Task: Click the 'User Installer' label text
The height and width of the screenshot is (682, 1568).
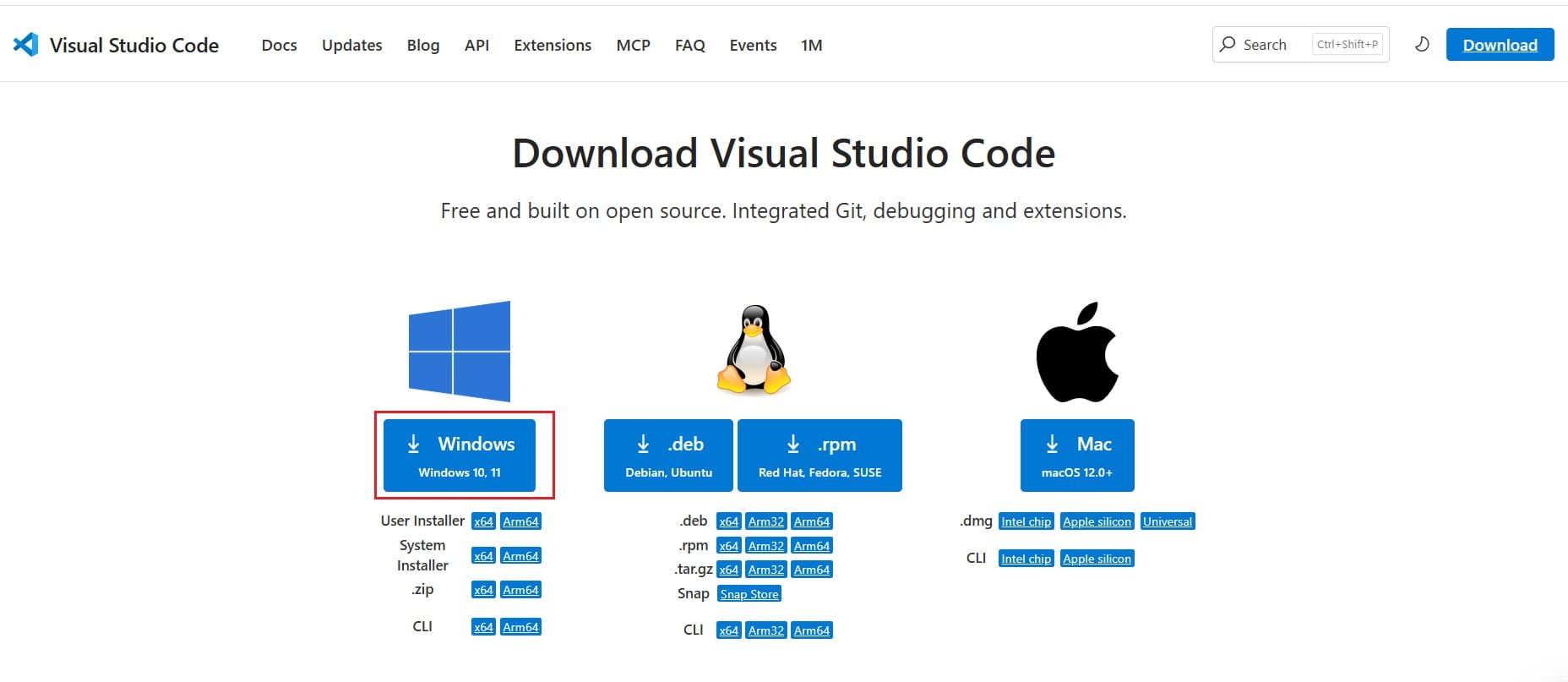Action: tap(422, 521)
